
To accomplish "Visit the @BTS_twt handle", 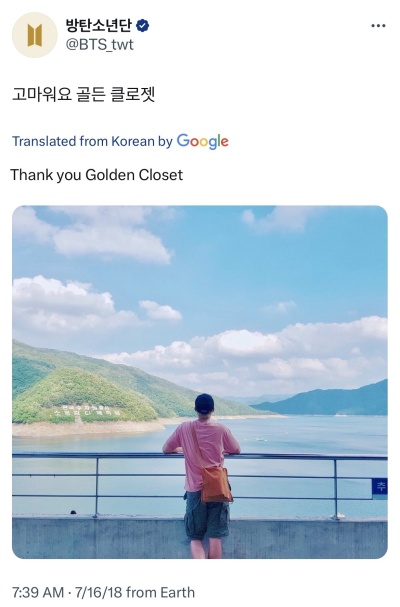I will 100,45.
